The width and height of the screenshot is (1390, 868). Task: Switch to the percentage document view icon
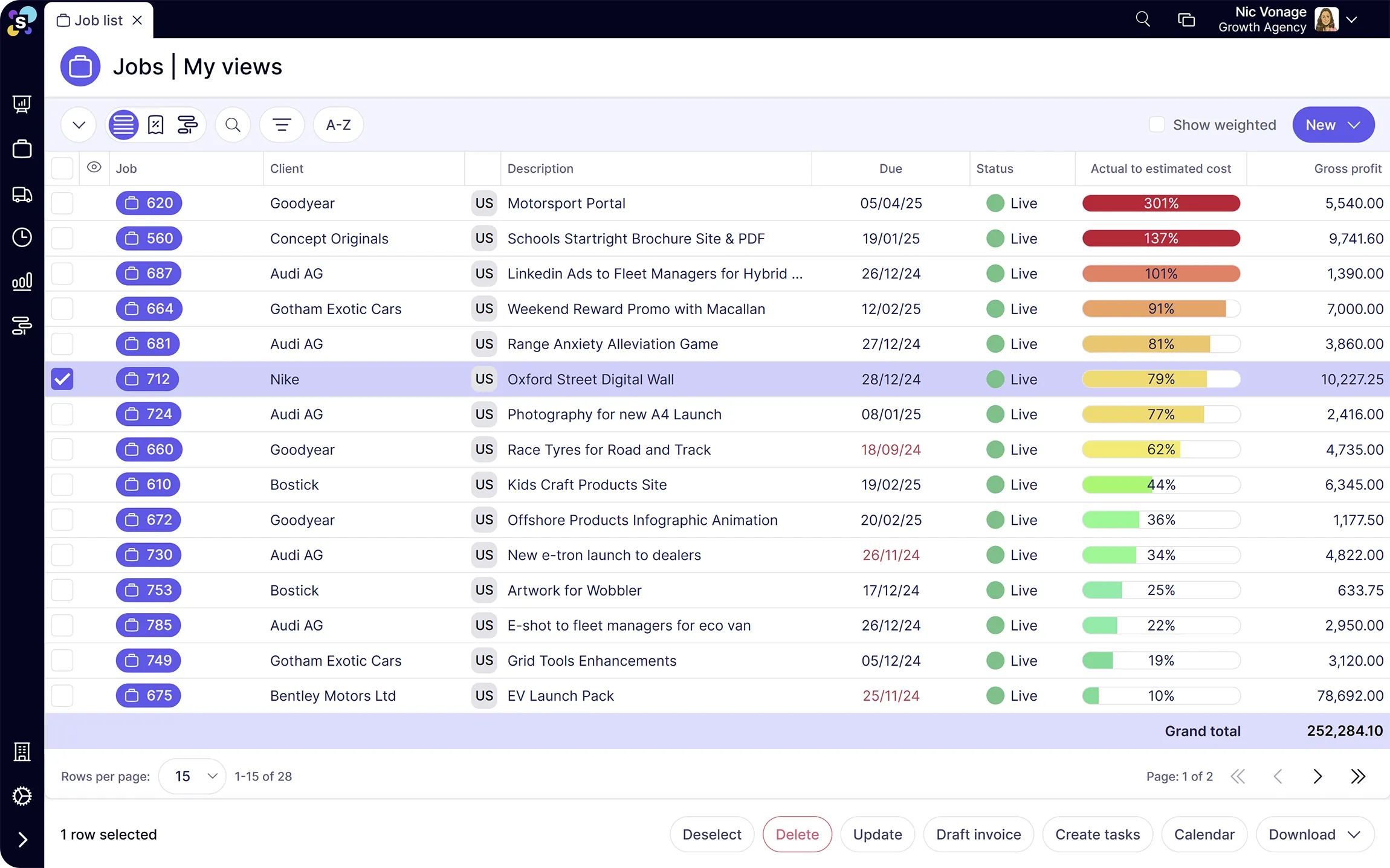pyautogui.click(x=156, y=125)
